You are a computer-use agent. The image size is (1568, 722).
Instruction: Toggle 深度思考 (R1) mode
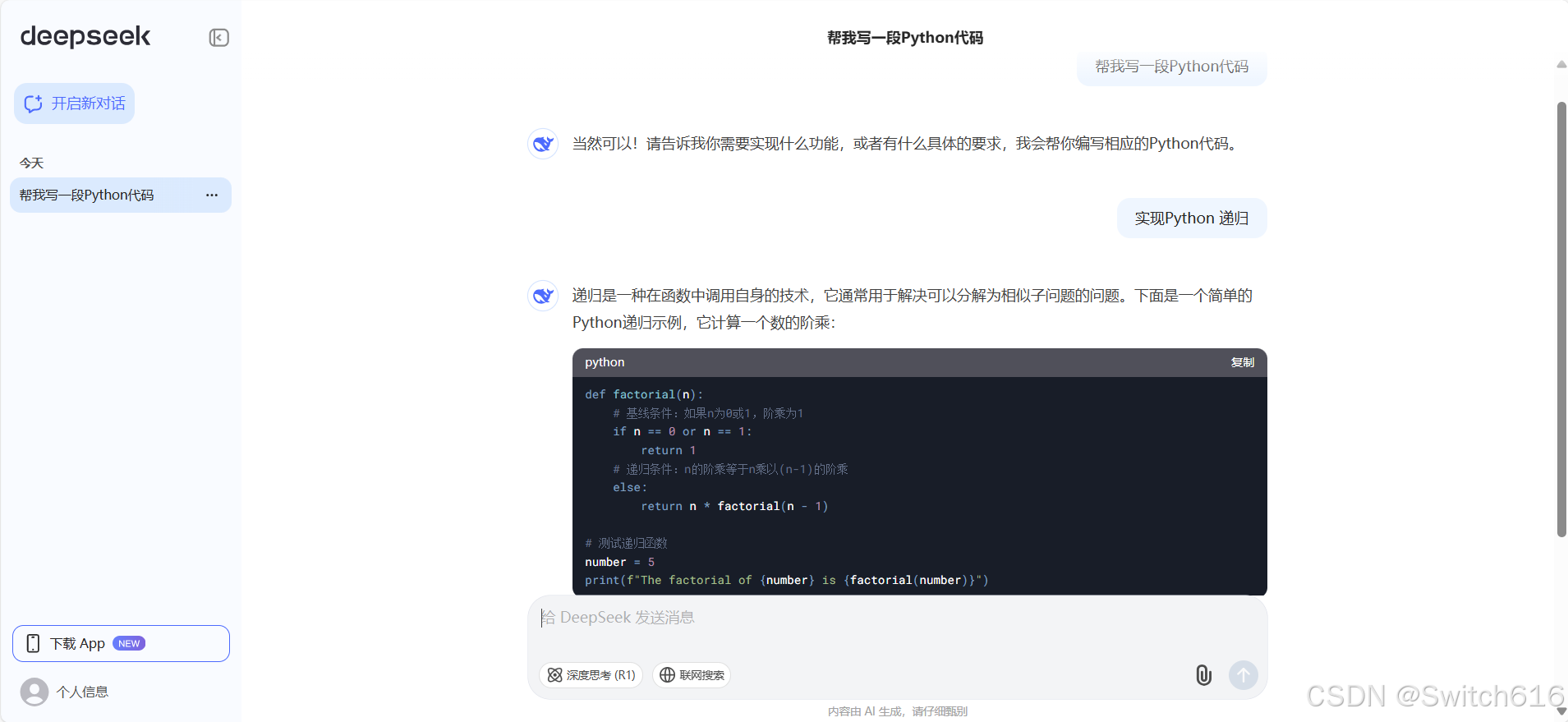coord(591,675)
